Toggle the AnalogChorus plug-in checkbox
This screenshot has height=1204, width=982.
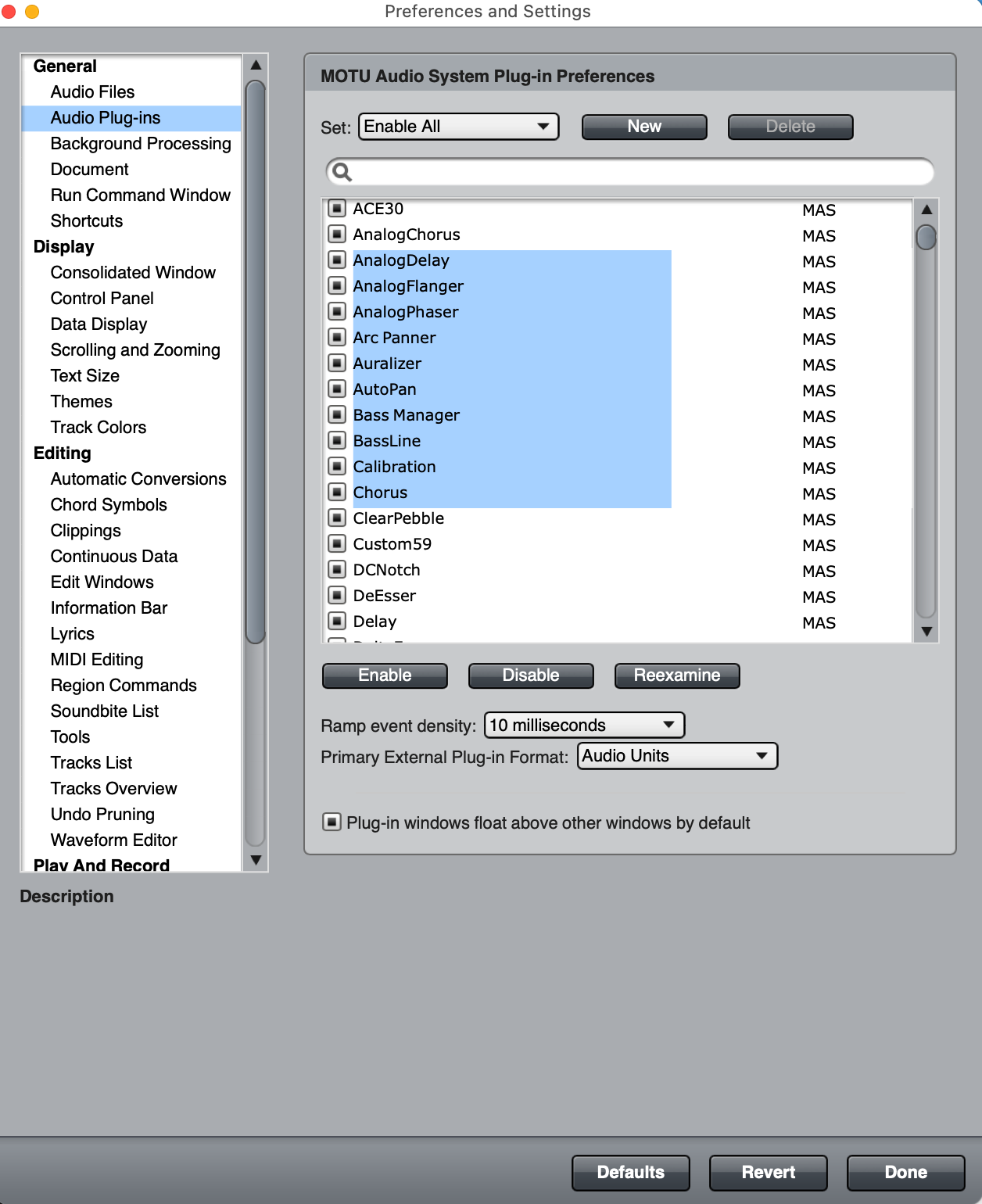point(337,234)
